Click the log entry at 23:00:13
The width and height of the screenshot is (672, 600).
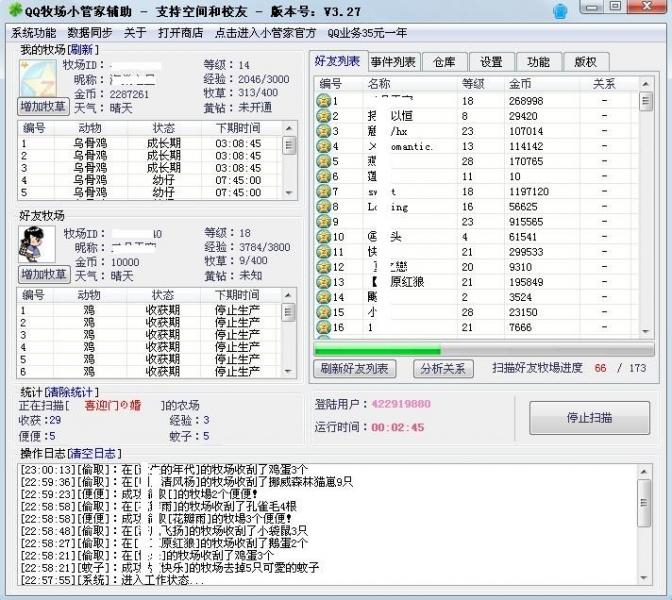[164, 469]
